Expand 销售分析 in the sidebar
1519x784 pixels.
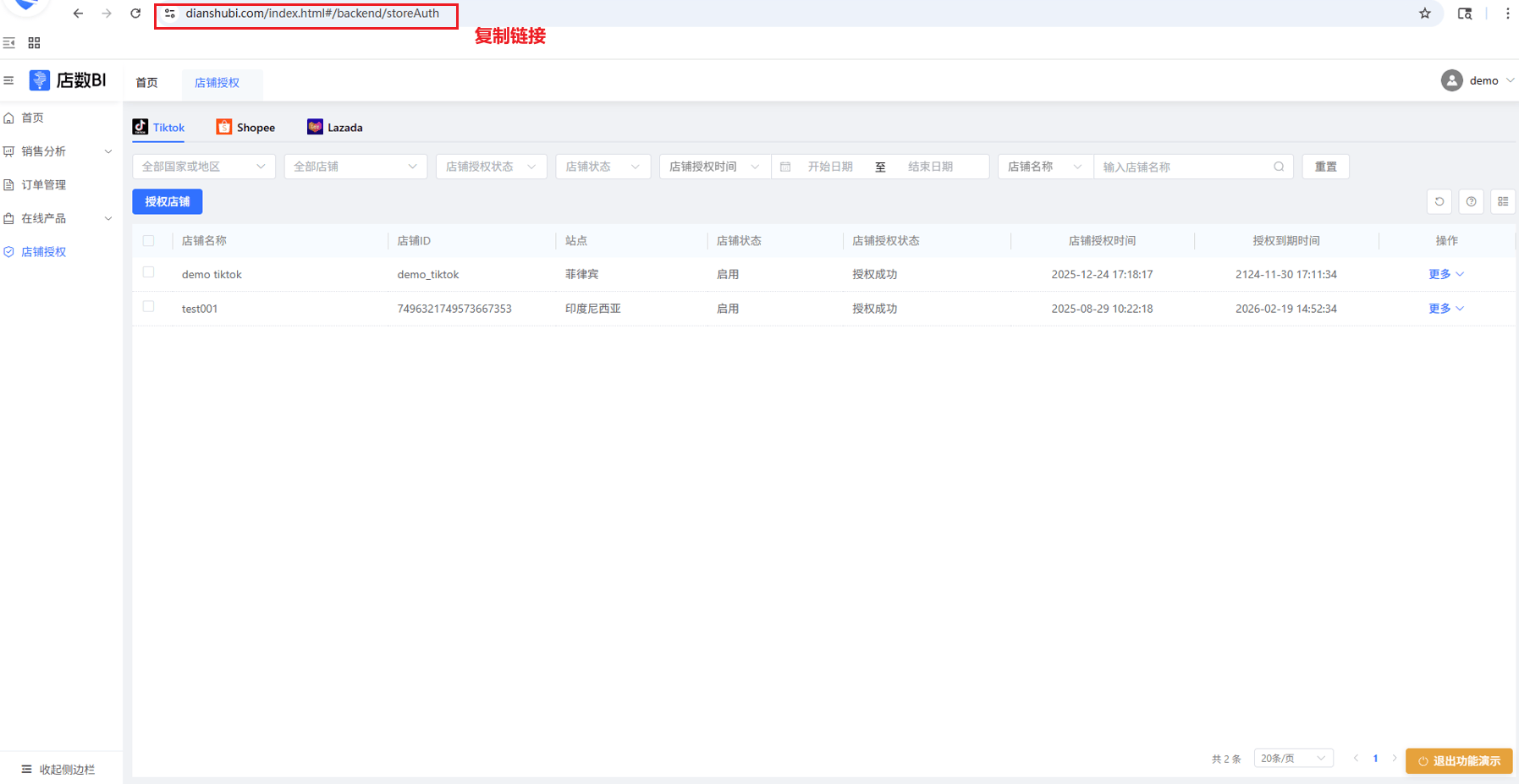click(x=59, y=151)
